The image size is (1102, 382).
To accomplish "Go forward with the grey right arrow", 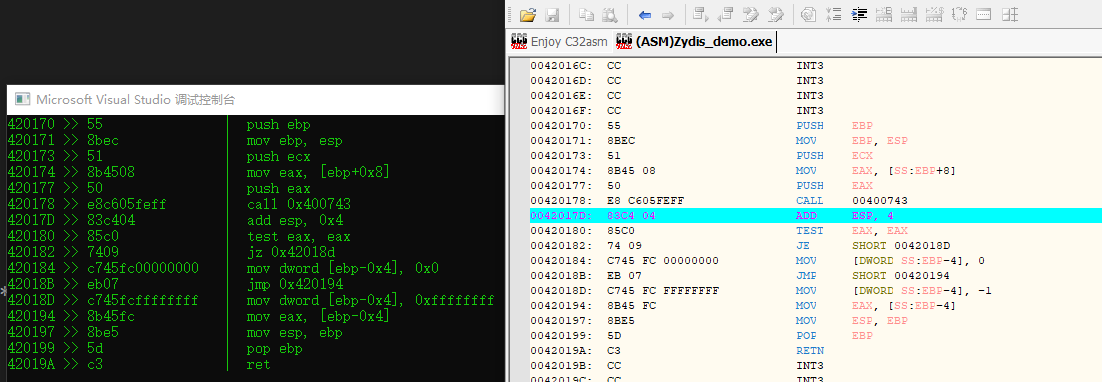I will click(x=668, y=15).
